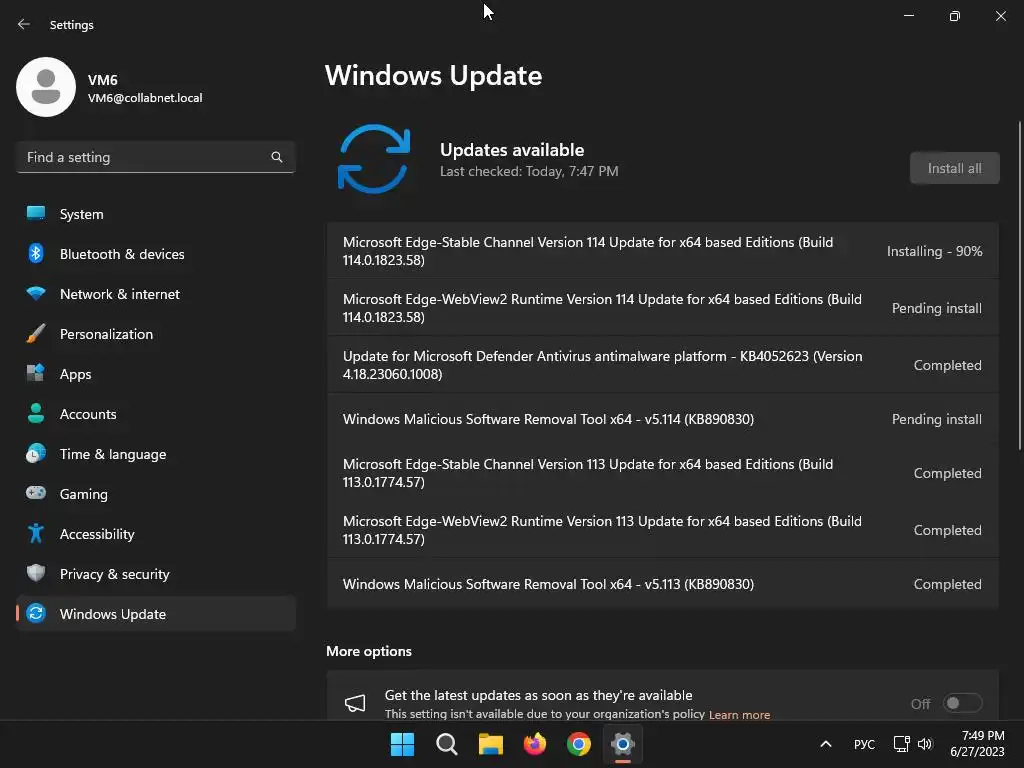The image size is (1024, 768).
Task: Click the network icon in system tray
Action: click(901, 744)
